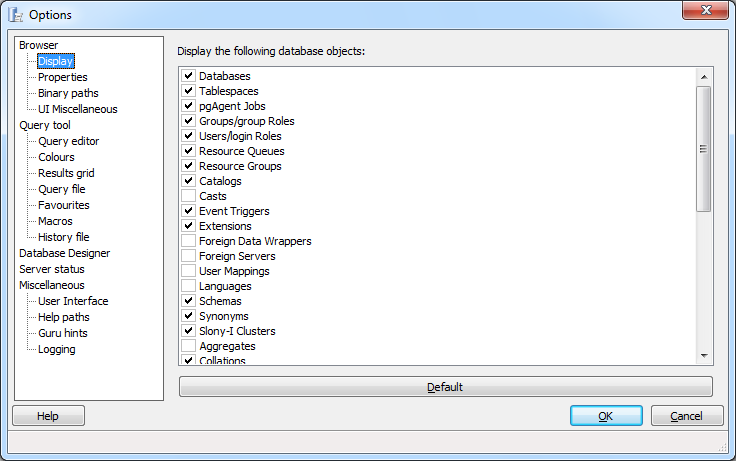Click the pgAdmin icon in title bar
Screen dimensions: 736x461
coord(16,14)
